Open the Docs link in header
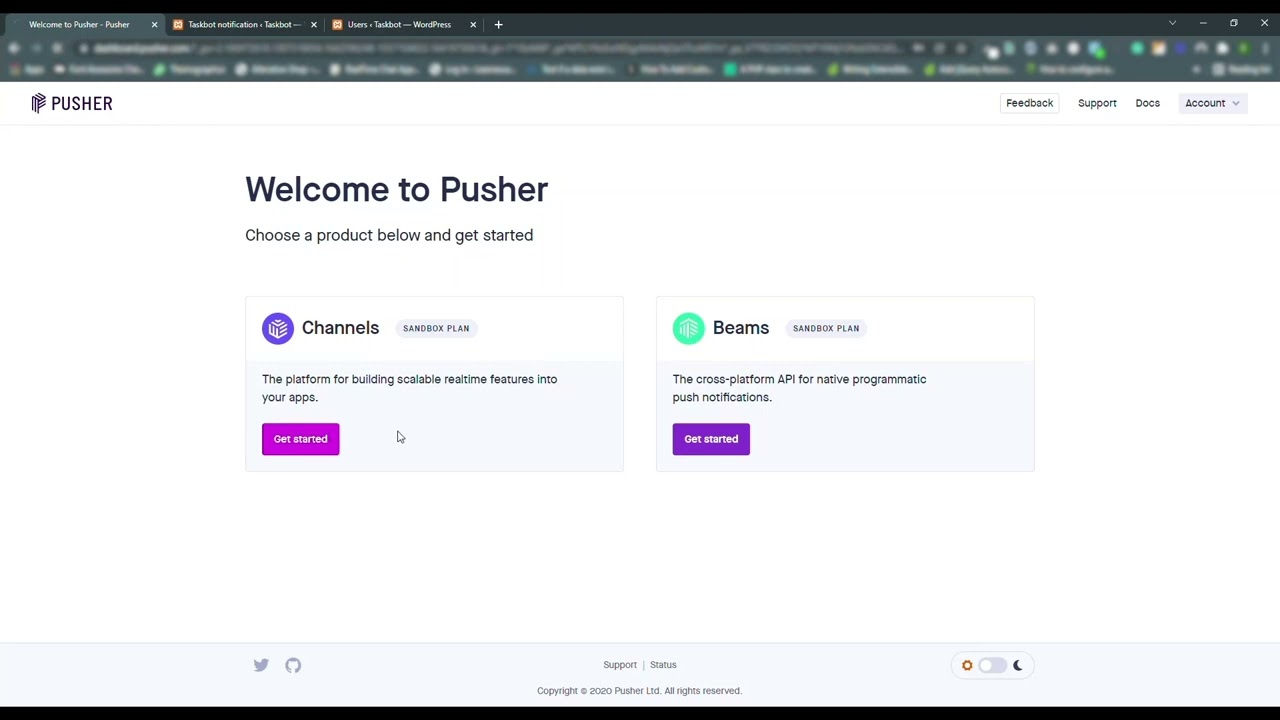This screenshot has width=1280, height=720. tap(1147, 103)
